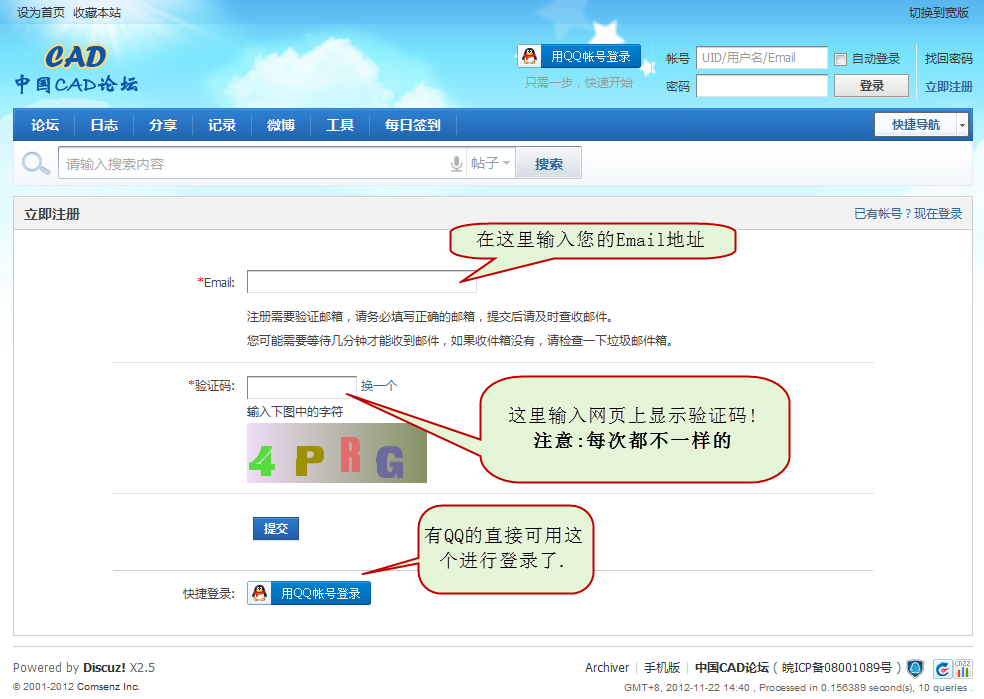The height and width of the screenshot is (699, 984).
Task: Click the 登录 button
Action: [871, 85]
